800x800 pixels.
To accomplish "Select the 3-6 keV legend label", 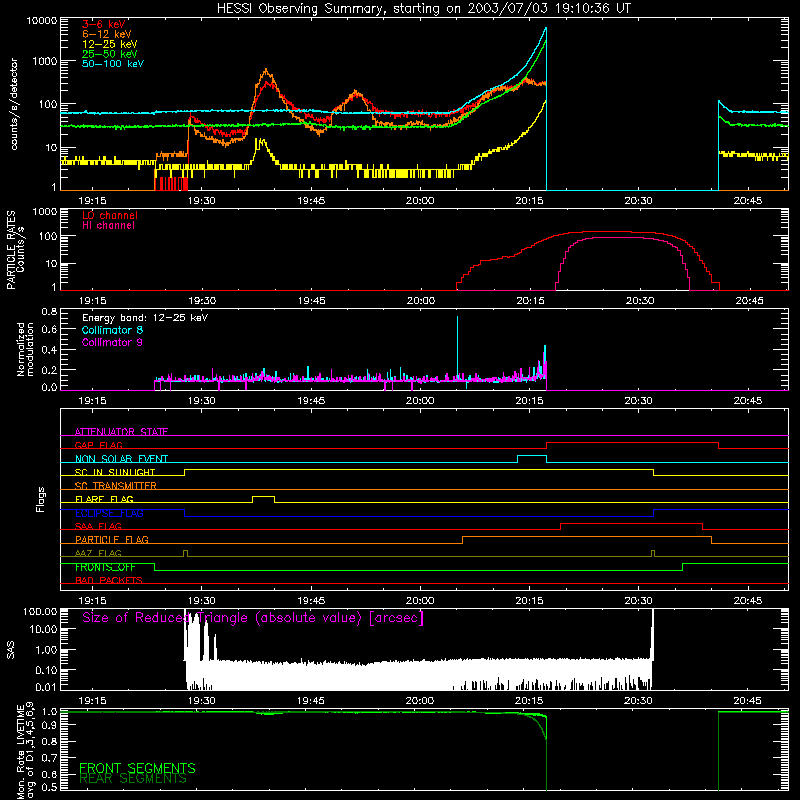I will click(103, 24).
